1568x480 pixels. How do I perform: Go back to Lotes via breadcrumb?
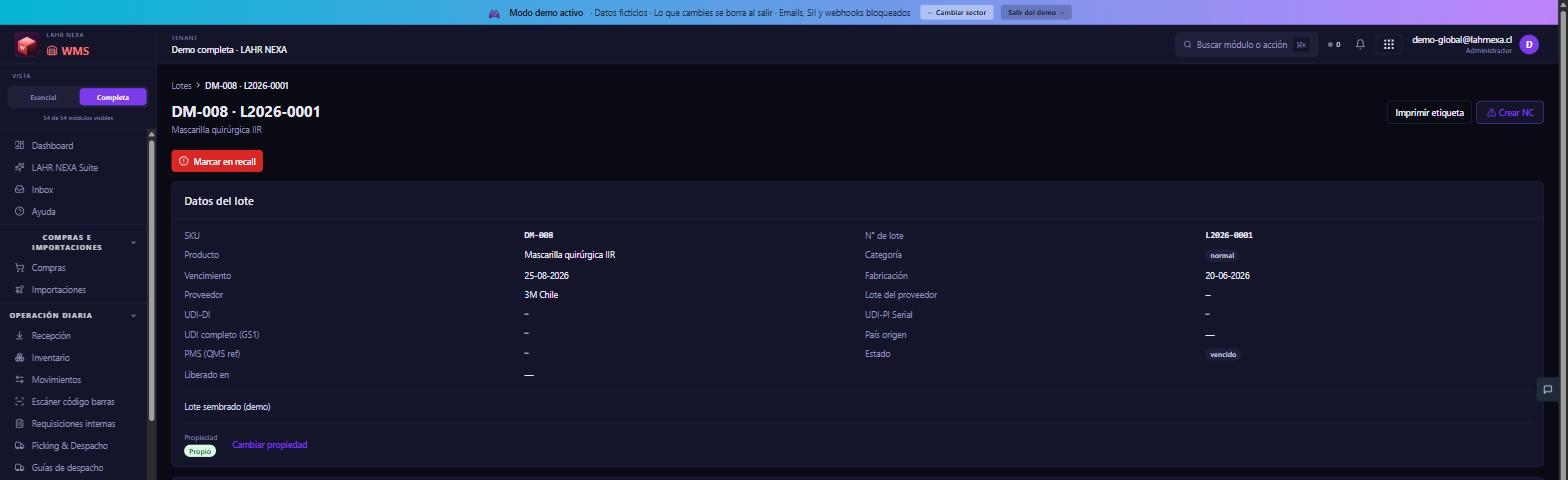point(181,86)
